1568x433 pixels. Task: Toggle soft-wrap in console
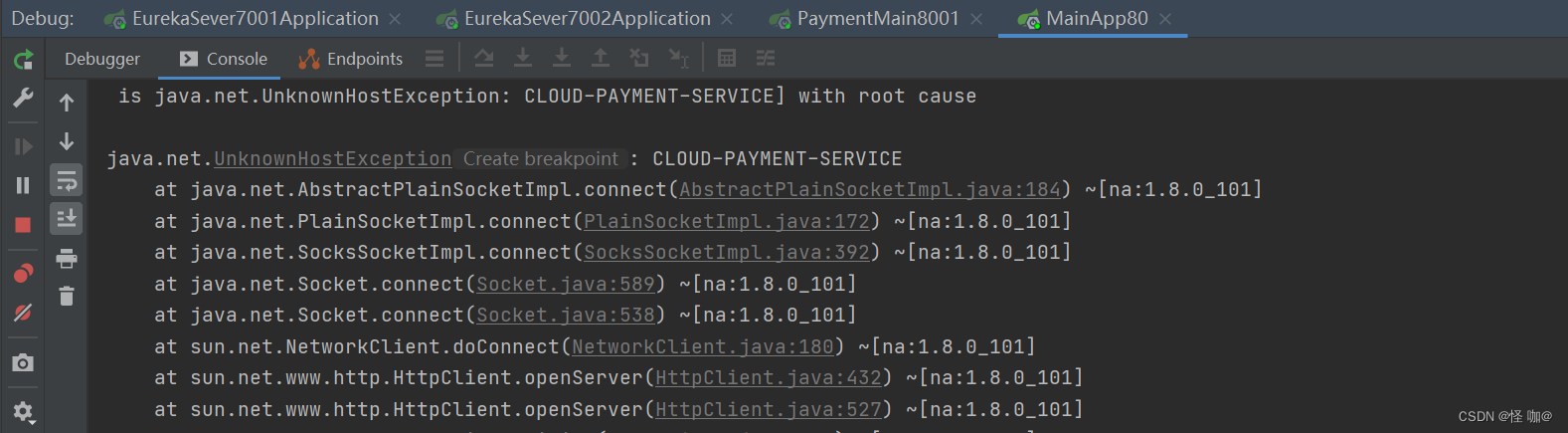[x=67, y=180]
